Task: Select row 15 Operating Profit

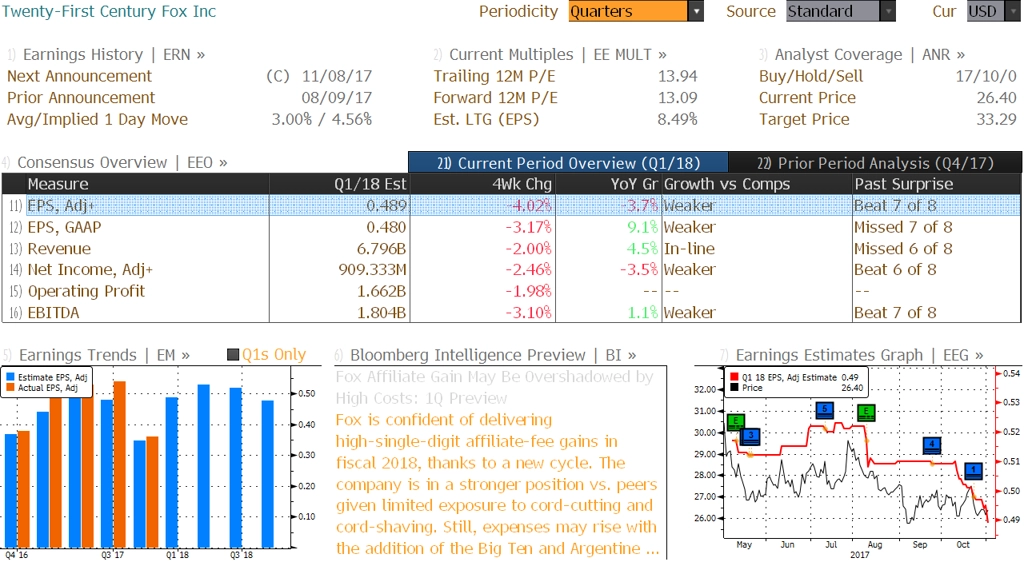Action: [511, 291]
